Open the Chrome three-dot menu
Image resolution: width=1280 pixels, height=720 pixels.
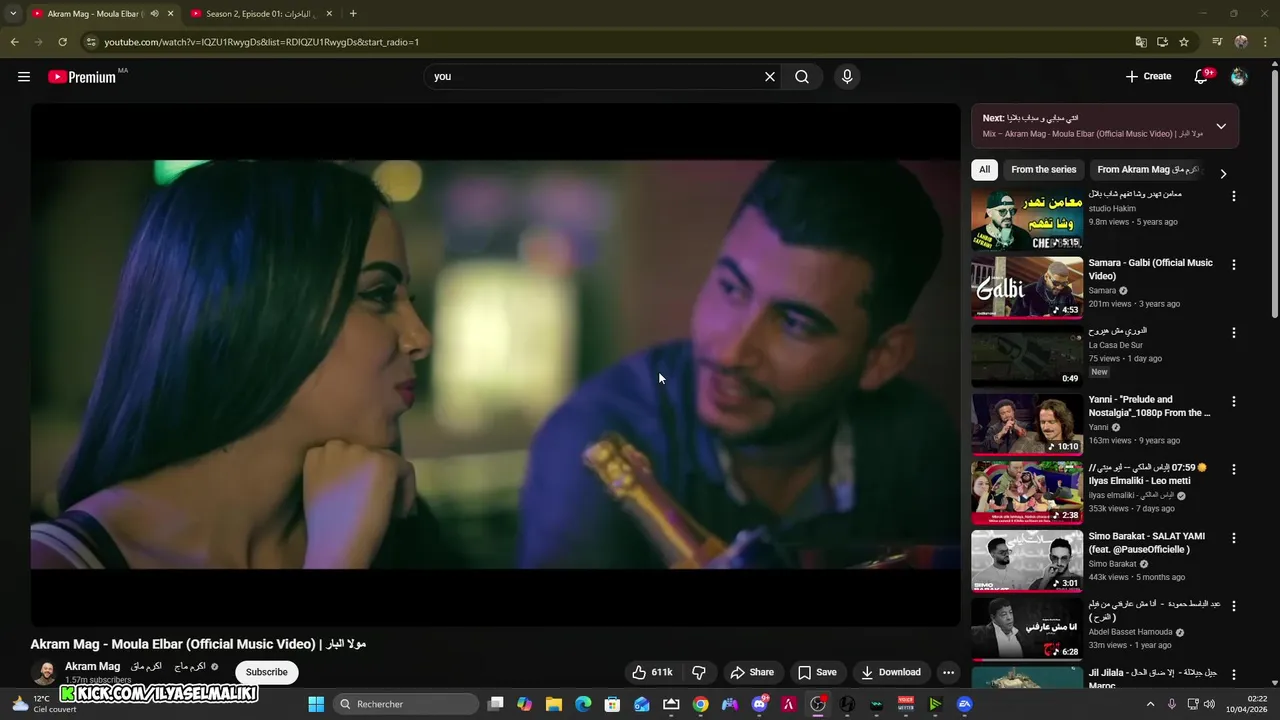pos(1264,42)
